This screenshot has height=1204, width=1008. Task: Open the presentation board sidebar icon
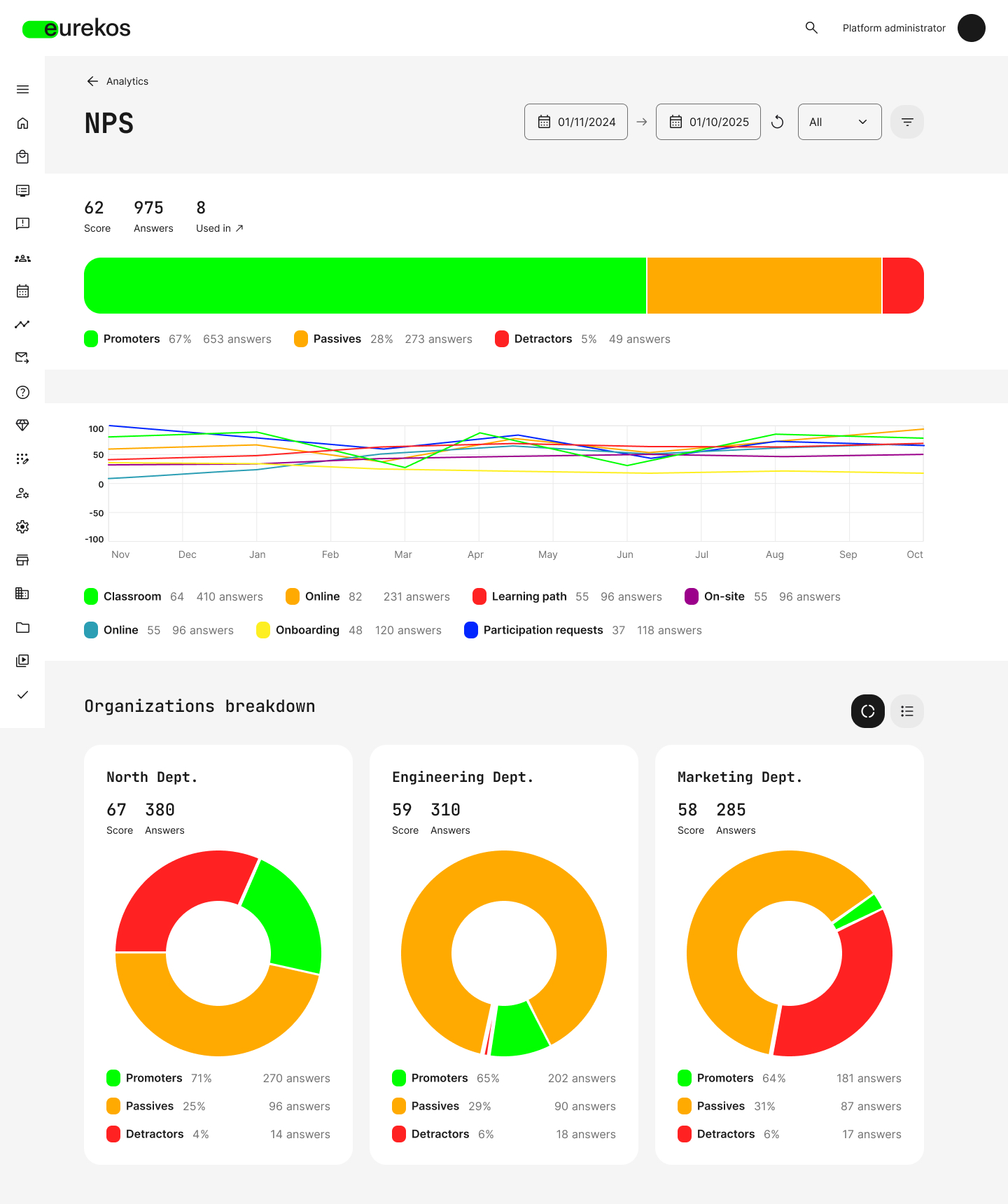22,190
